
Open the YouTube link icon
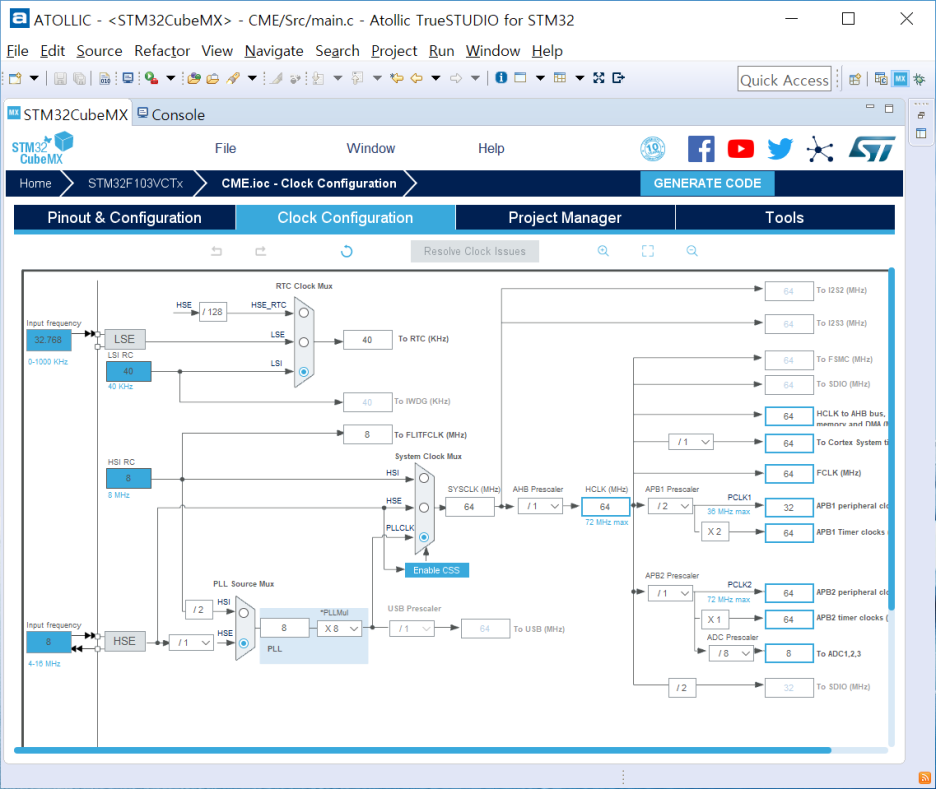pyautogui.click(x=740, y=149)
